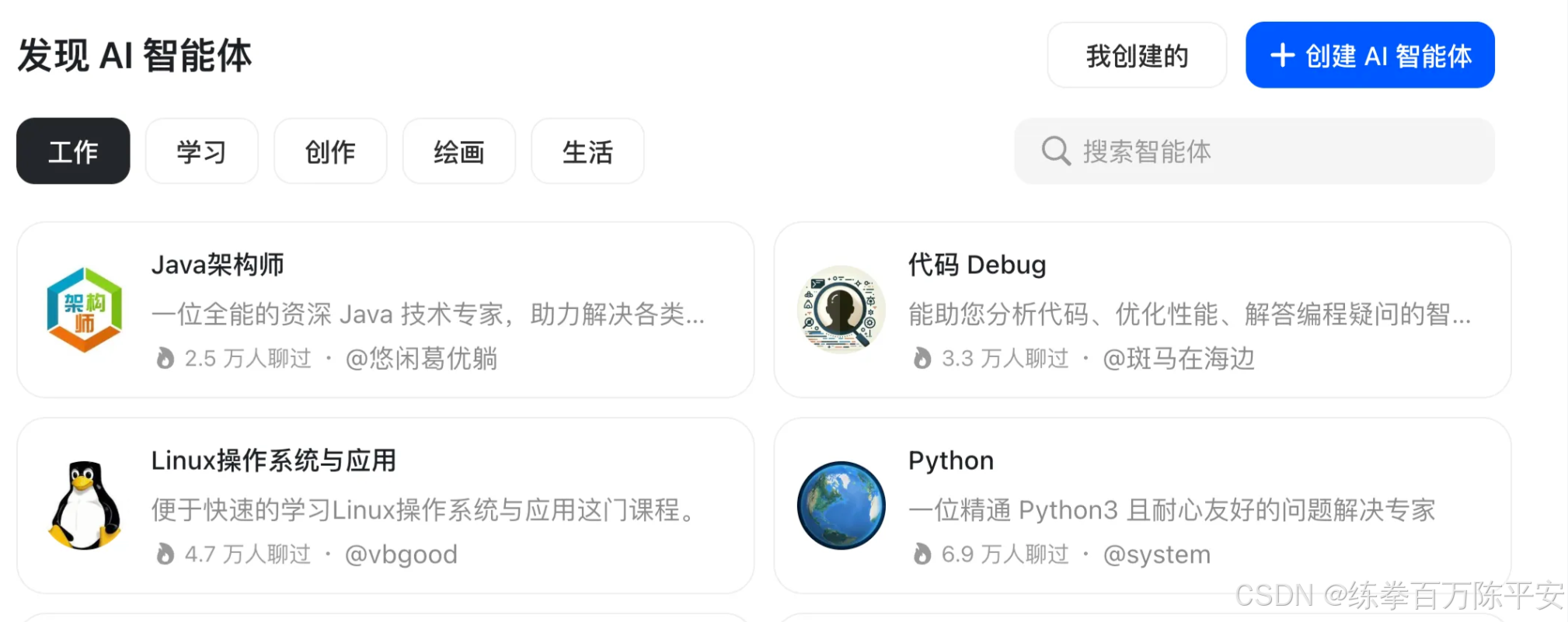1568x622 pixels.
Task: Switch to the 生活 category tab
Action: coord(587,151)
